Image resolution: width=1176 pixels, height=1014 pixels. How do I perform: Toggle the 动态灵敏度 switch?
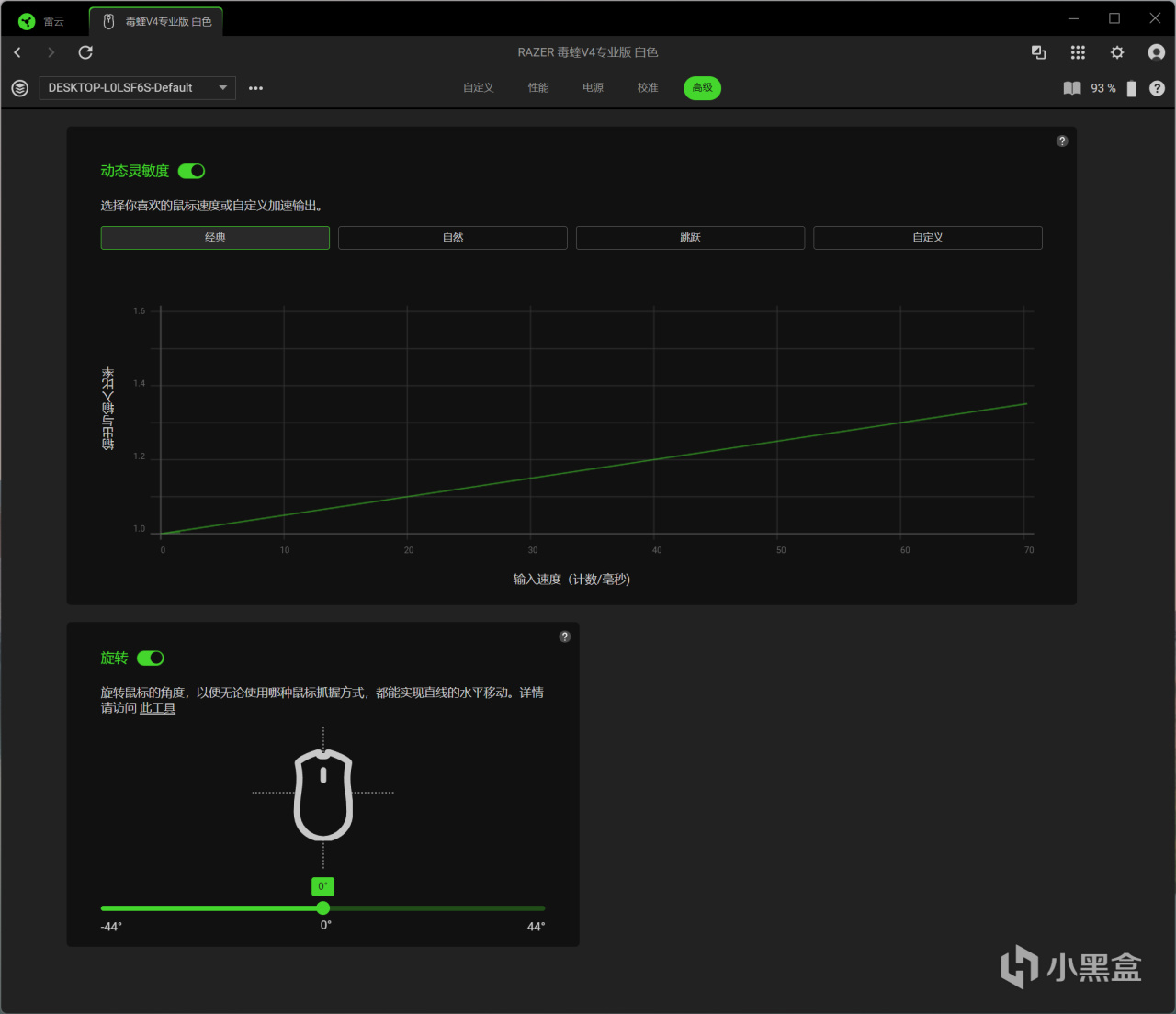191,171
